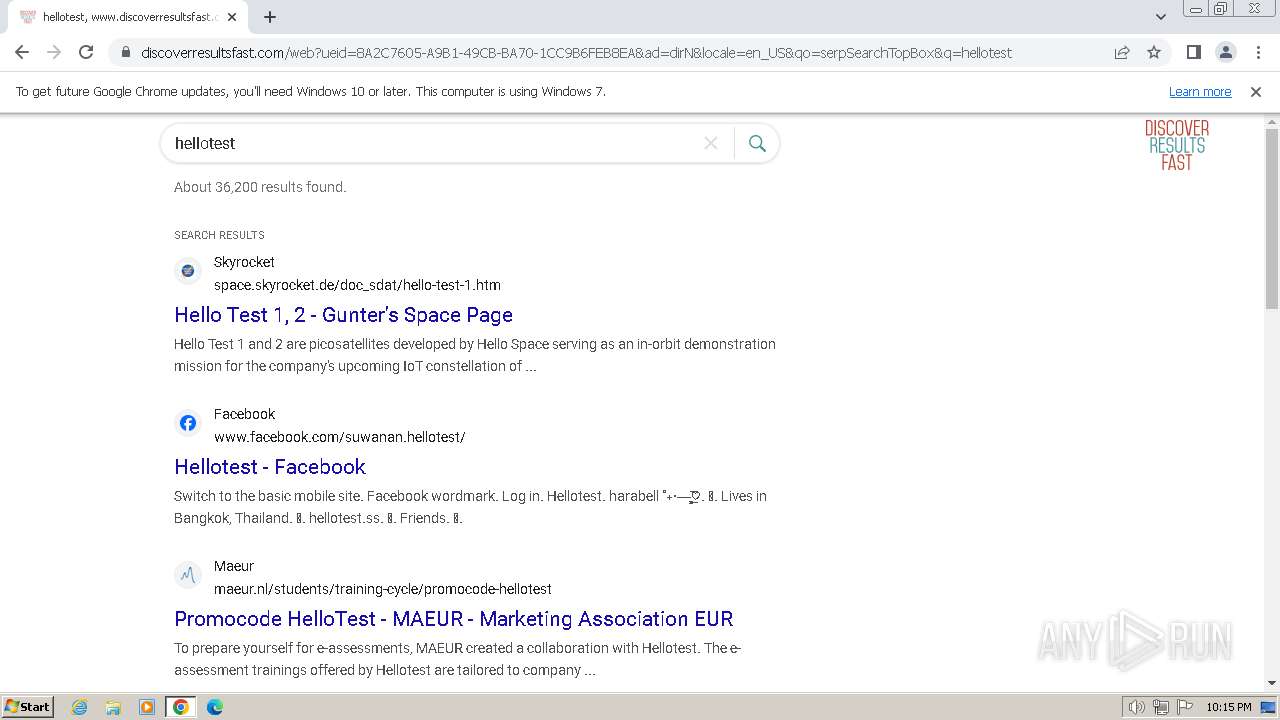Open the site security lock icon
The width and height of the screenshot is (1280, 720).
pos(125,52)
